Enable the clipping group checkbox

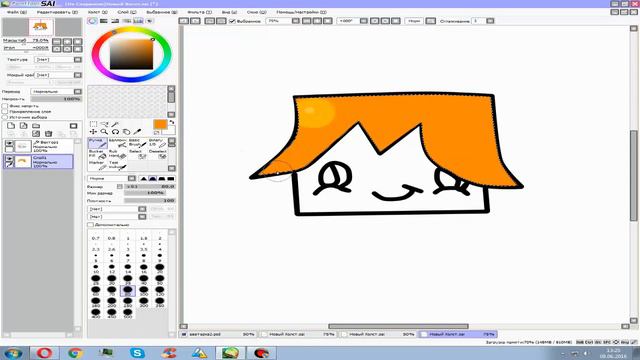tap(5, 111)
